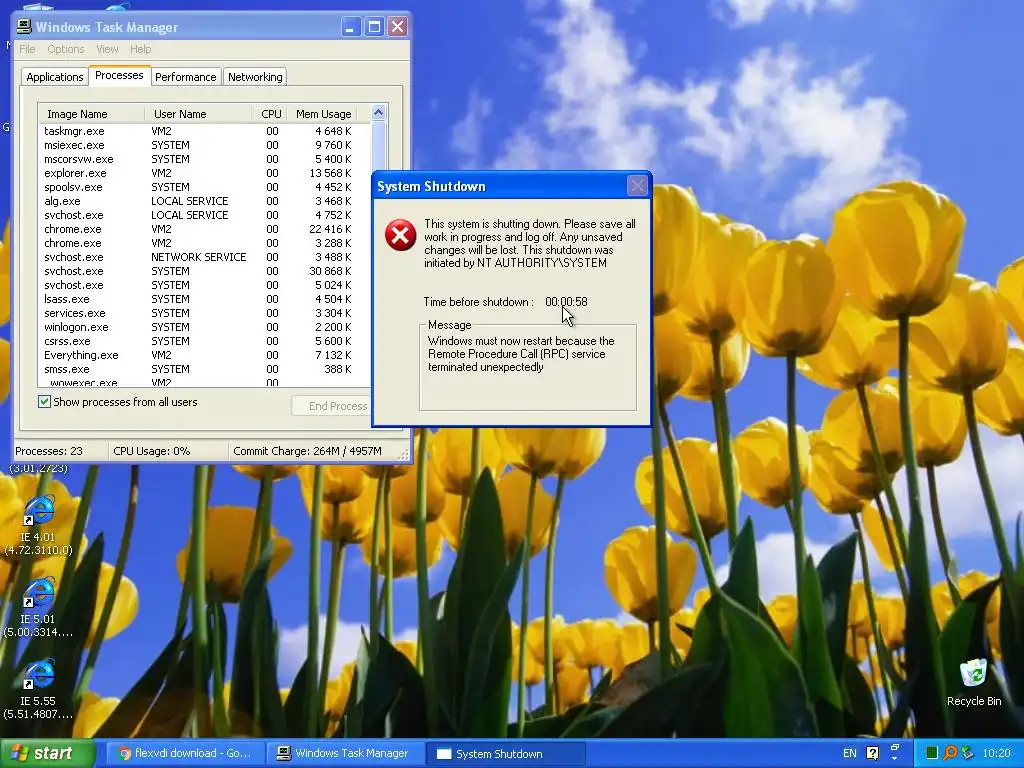Sort processes by Mem Usage column header
This screenshot has height=768, width=1024.
point(323,114)
